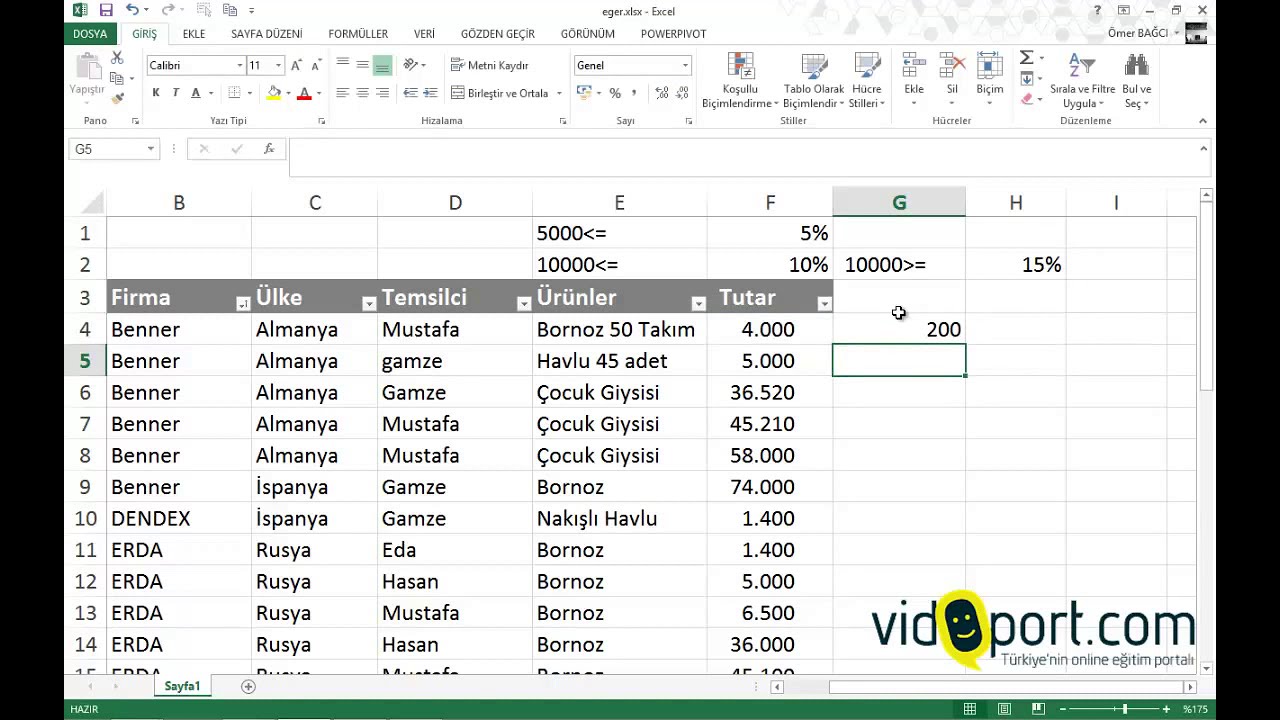The image size is (1280, 720).
Task: Click the Copy icon in Pano group
Action: 117,78
